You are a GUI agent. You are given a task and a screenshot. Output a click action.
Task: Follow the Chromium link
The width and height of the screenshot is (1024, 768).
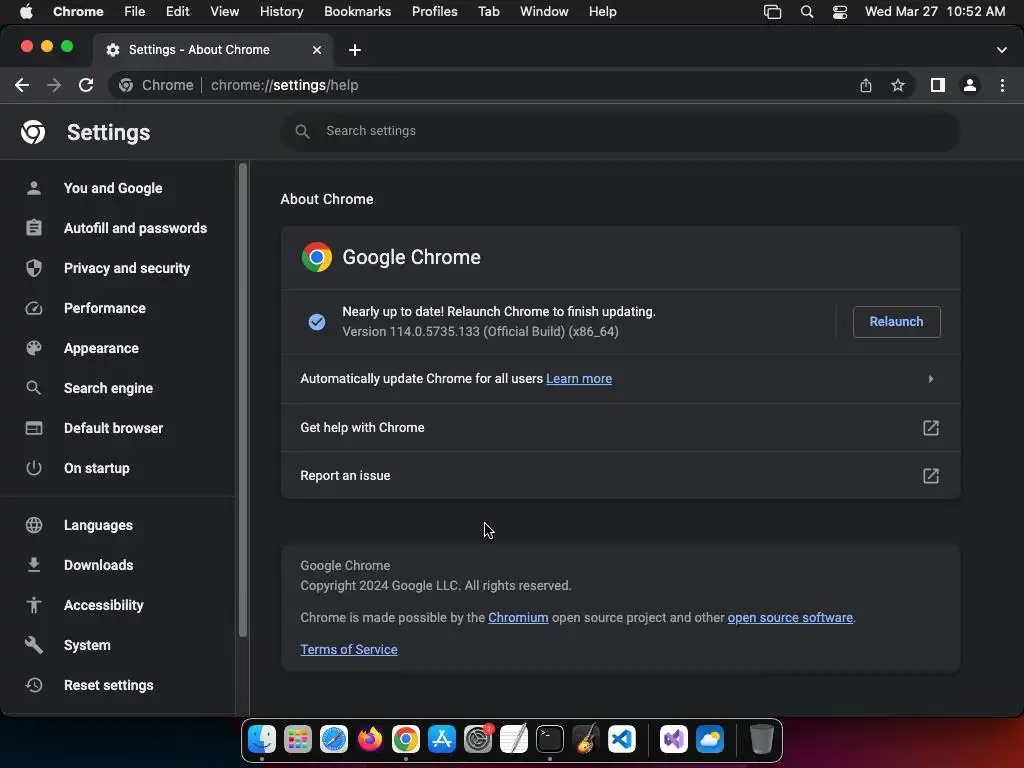tap(518, 618)
